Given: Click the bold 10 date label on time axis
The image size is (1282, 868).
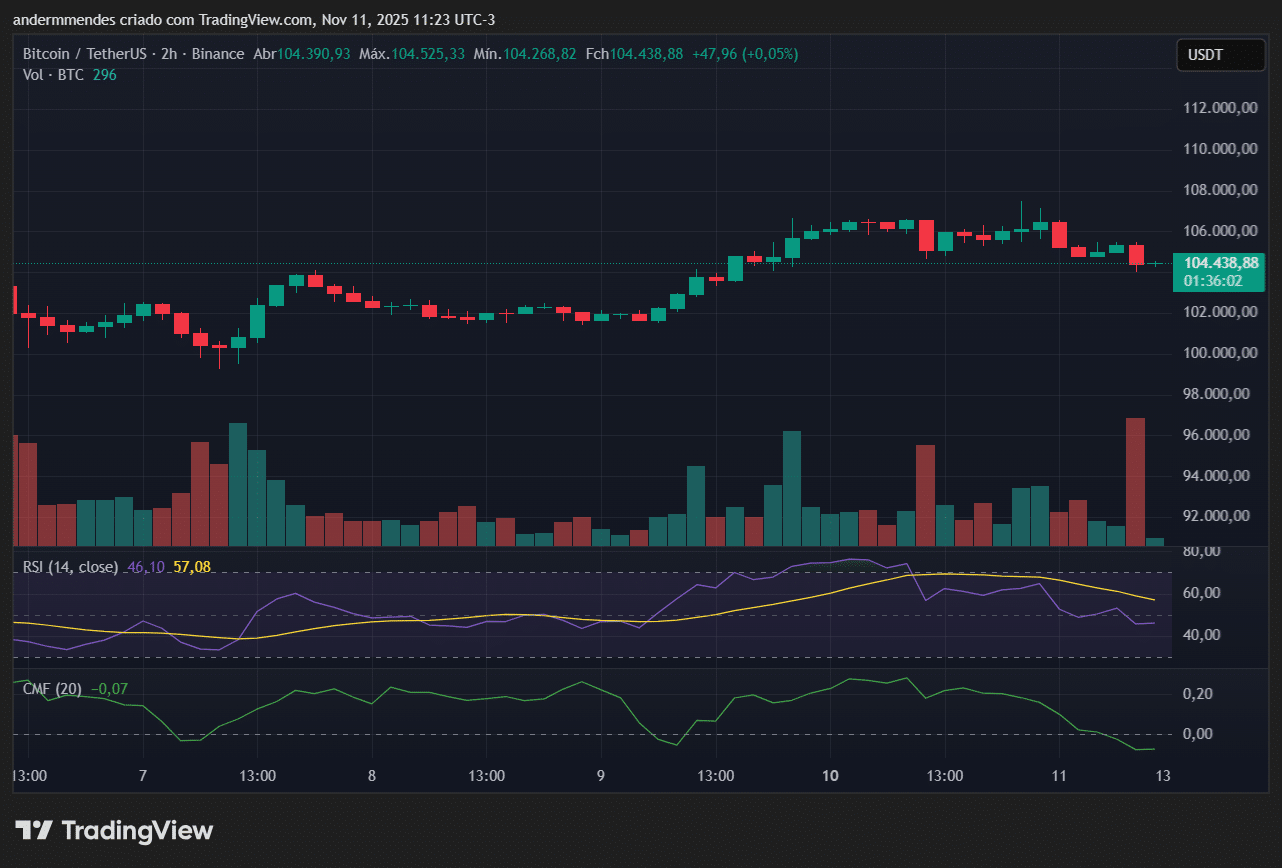Looking at the screenshot, I should pyautogui.click(x=829, y=776).
